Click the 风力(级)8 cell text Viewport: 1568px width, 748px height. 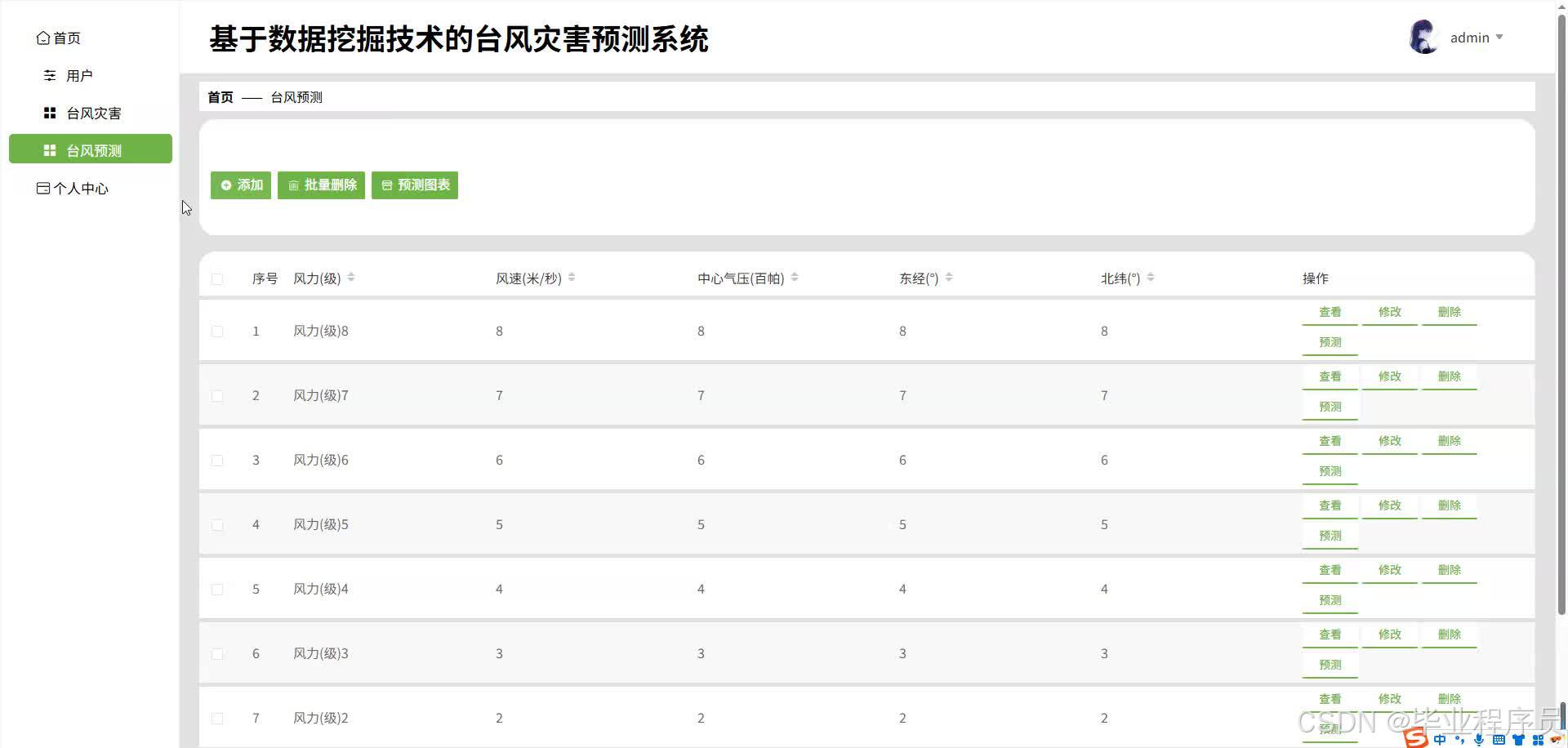pyautogui.click(x=321, y=332)
